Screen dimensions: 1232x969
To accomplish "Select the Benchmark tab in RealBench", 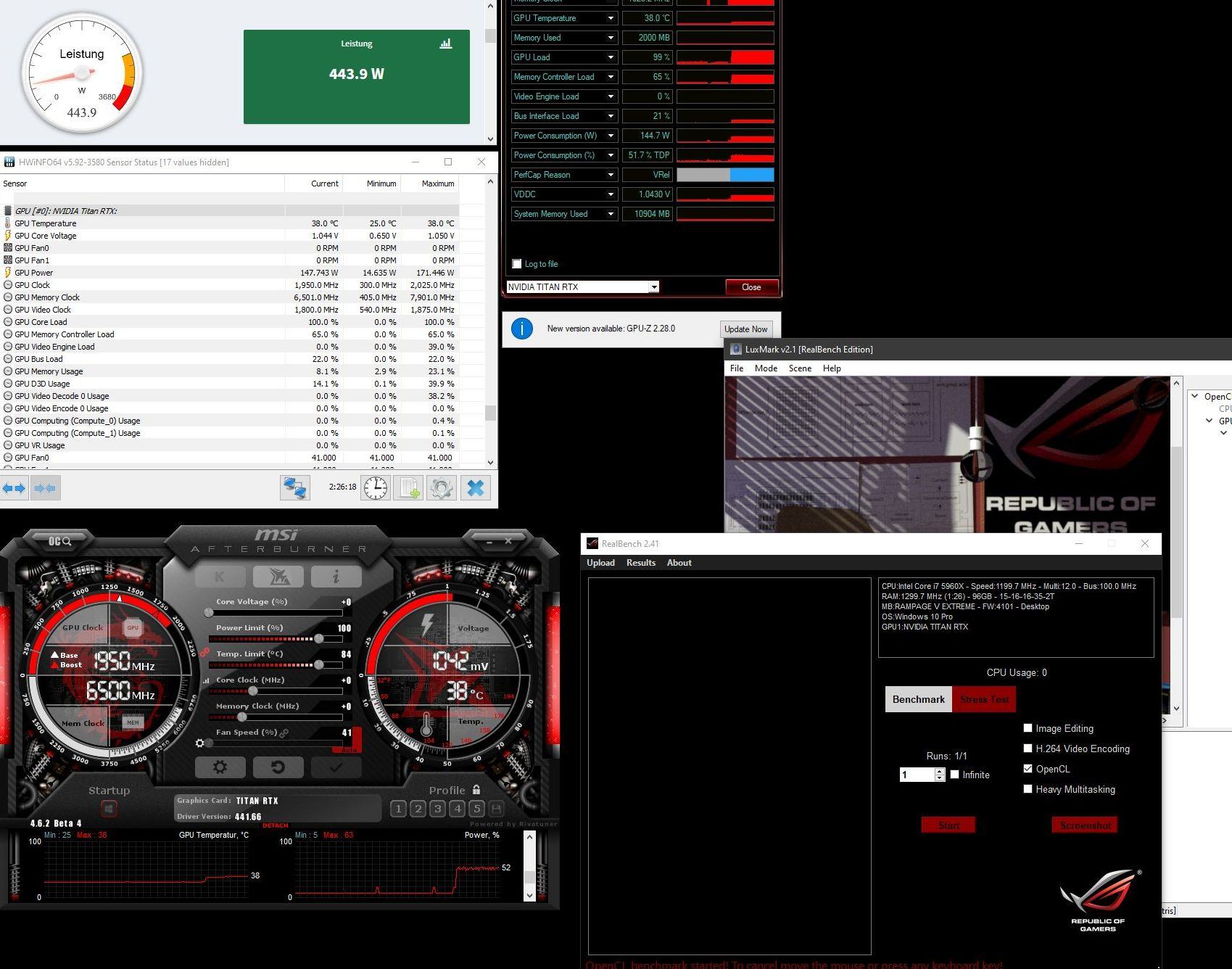I will 919,699.
